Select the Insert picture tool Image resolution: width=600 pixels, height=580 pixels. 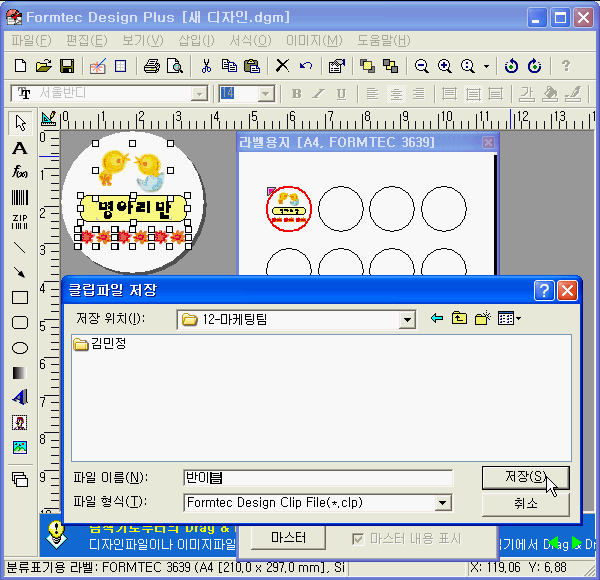click(x=20, y=447)
